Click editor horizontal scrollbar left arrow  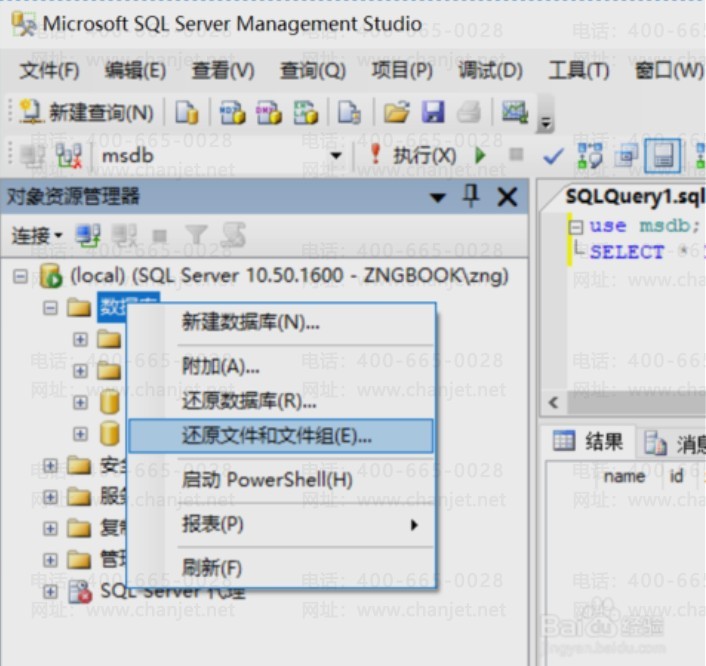point(554,402)
